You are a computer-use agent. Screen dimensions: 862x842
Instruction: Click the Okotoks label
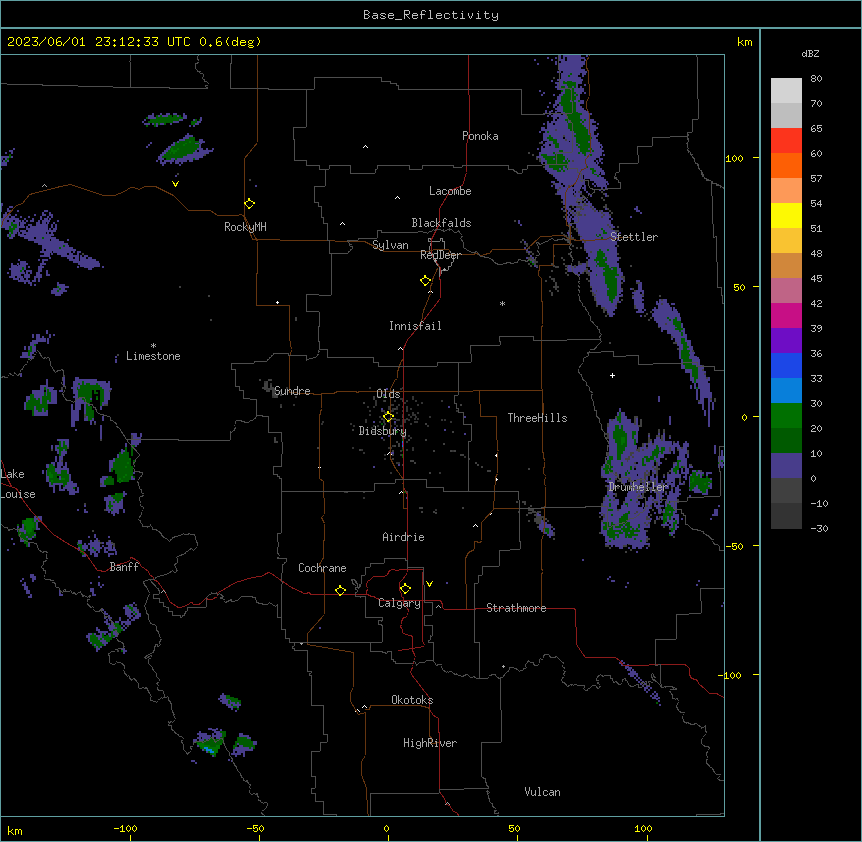(412, 700)
